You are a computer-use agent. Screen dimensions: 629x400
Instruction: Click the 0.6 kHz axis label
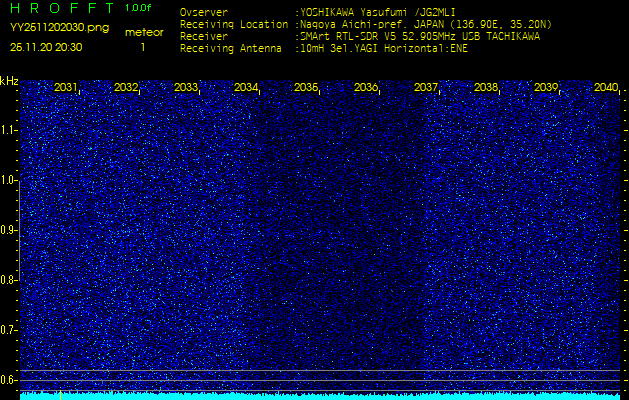click(x=8, y=380)
